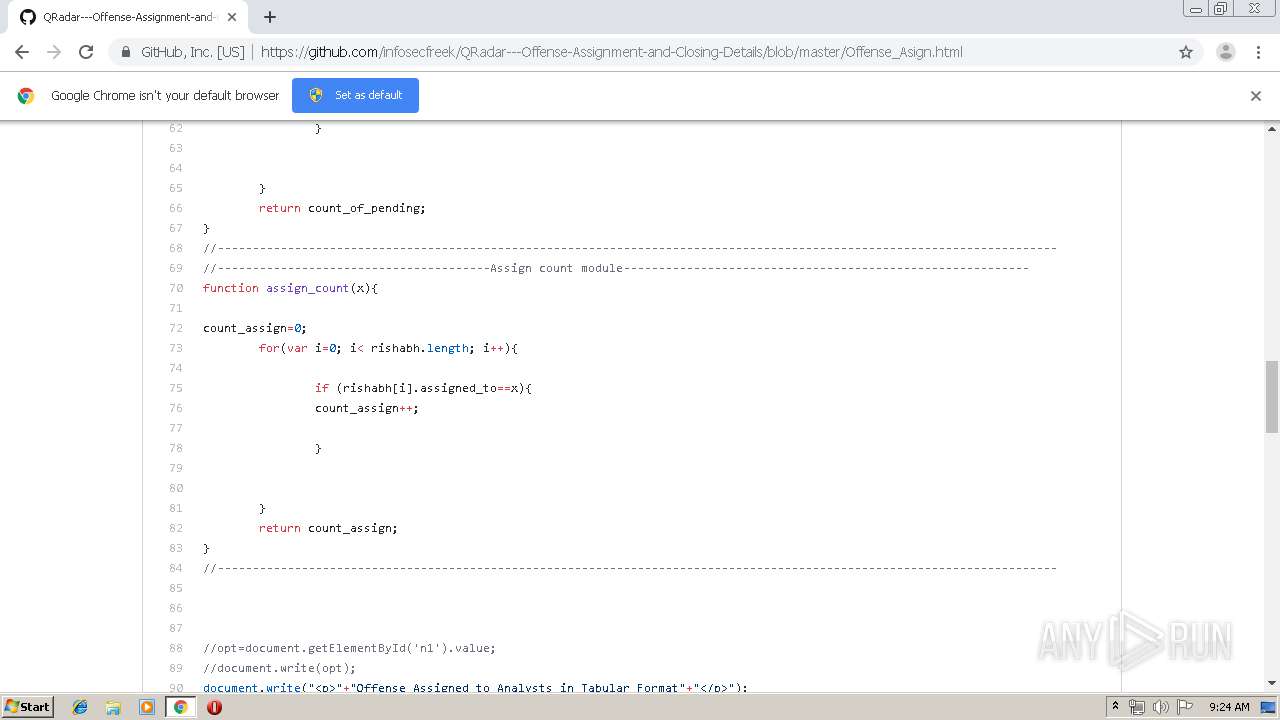Click the 'for(var i=0; i< rishabh.length' line

pos(388,348)
